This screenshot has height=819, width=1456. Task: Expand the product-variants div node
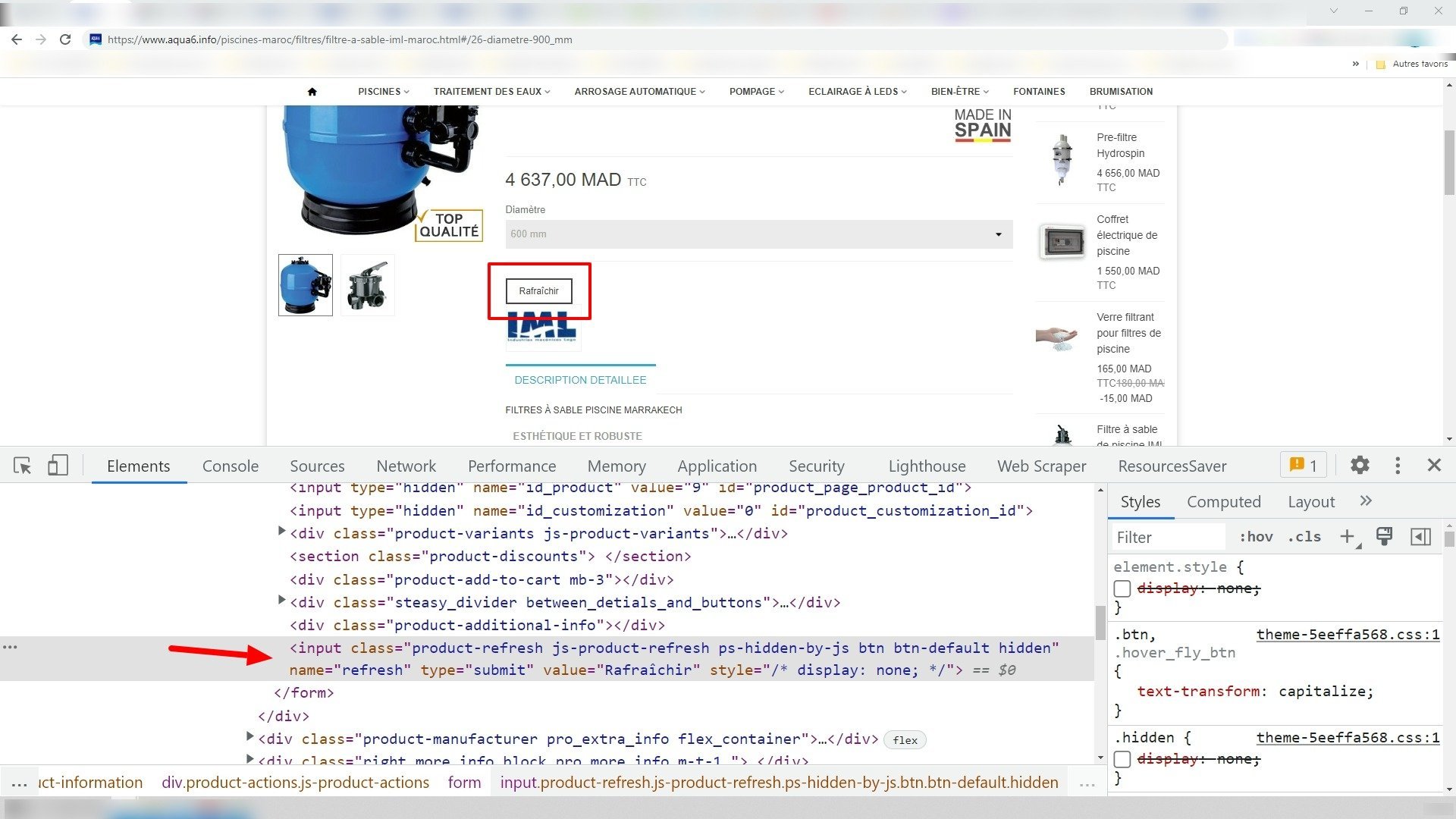click(281, 532)
